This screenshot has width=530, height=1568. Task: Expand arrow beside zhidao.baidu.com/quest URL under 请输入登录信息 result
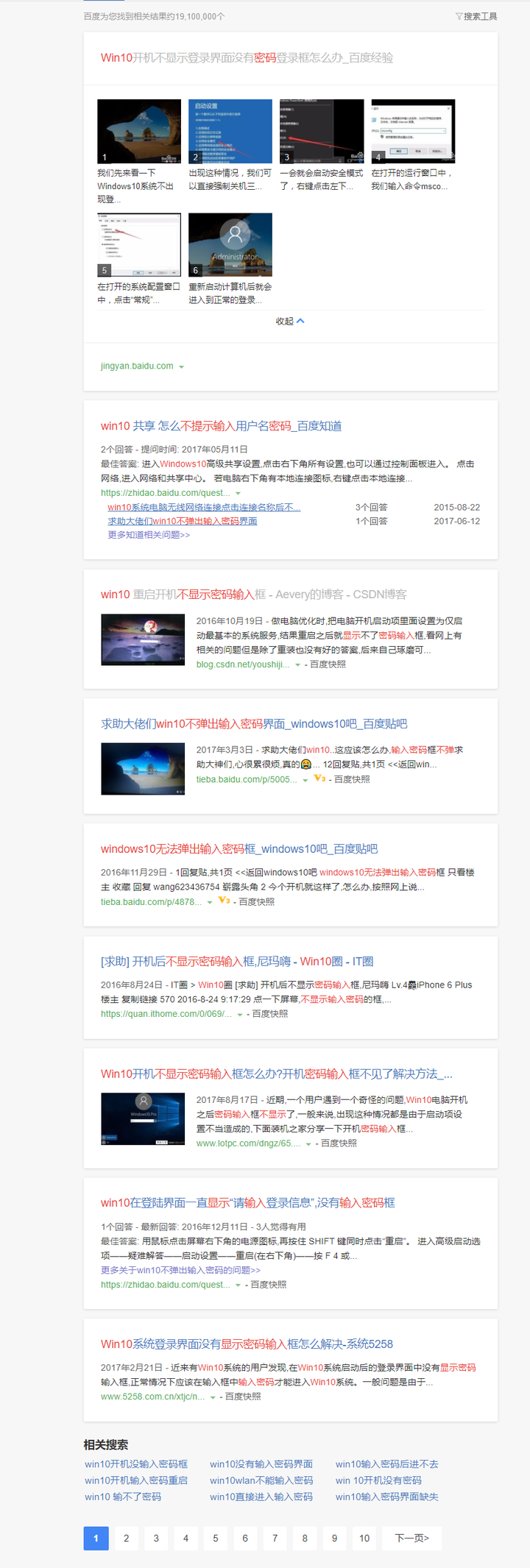coord(238,1285)
